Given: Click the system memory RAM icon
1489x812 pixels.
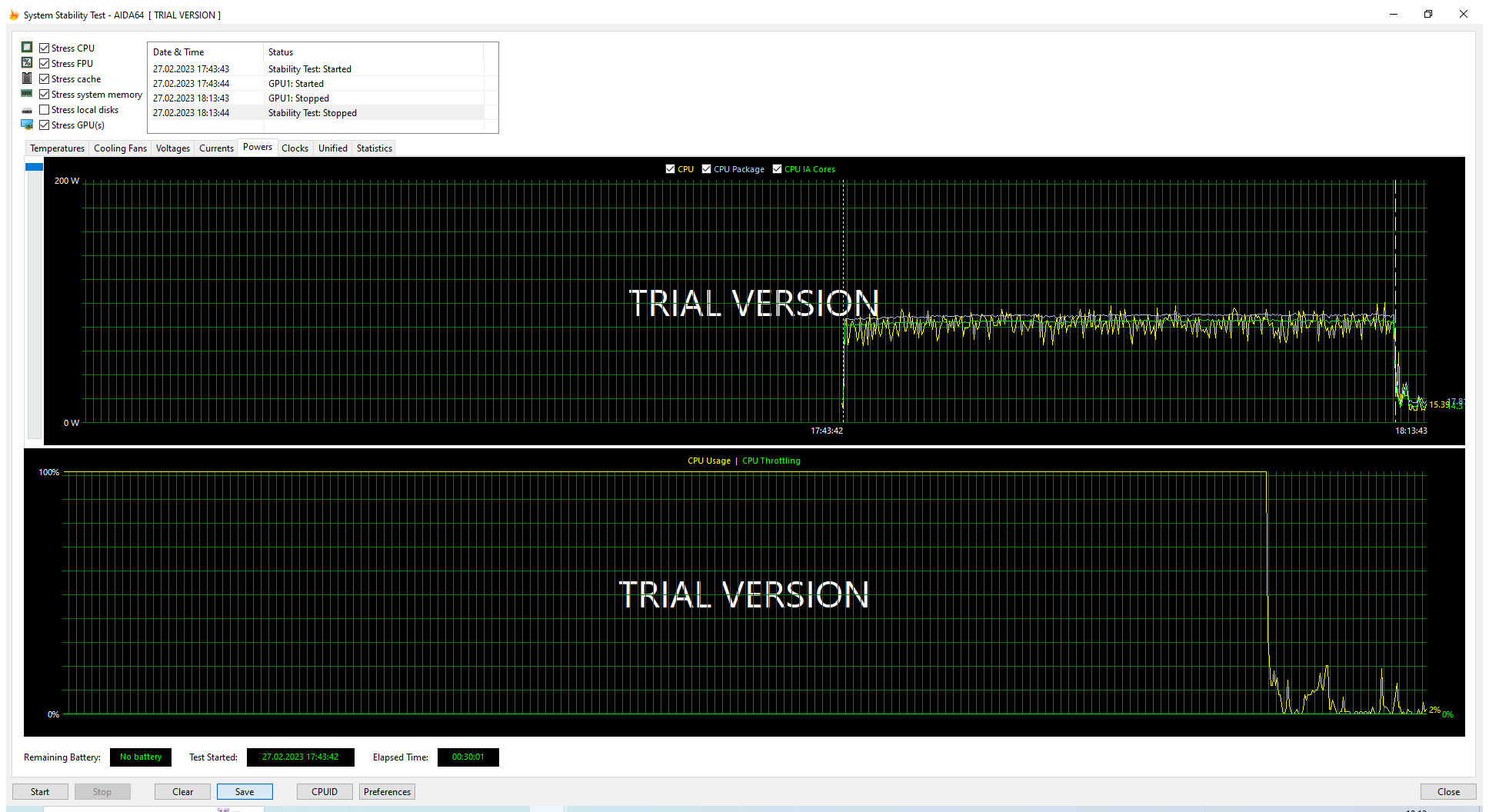Looking at the screenshot, I should 27,94.
